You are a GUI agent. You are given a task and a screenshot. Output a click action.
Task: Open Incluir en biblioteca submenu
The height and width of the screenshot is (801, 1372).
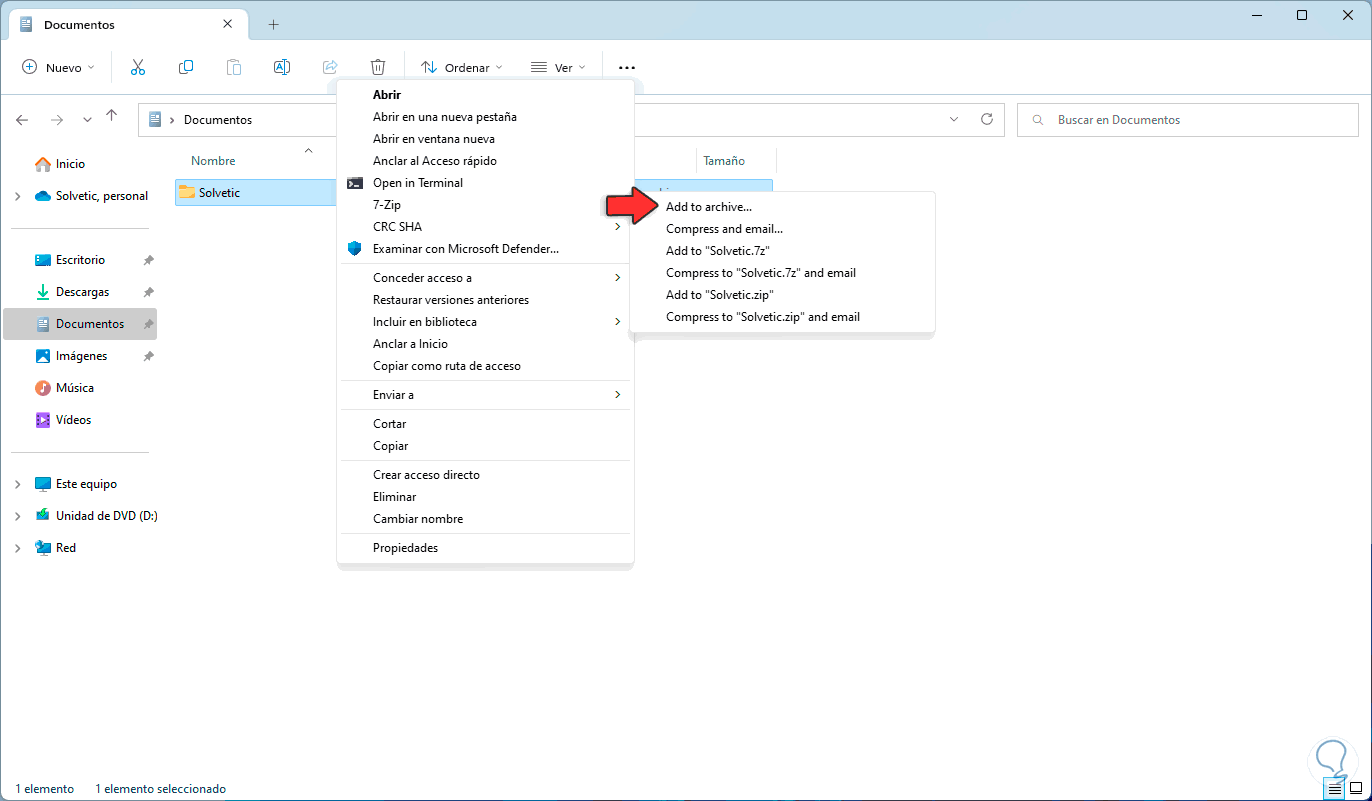[x=486, y=322]
